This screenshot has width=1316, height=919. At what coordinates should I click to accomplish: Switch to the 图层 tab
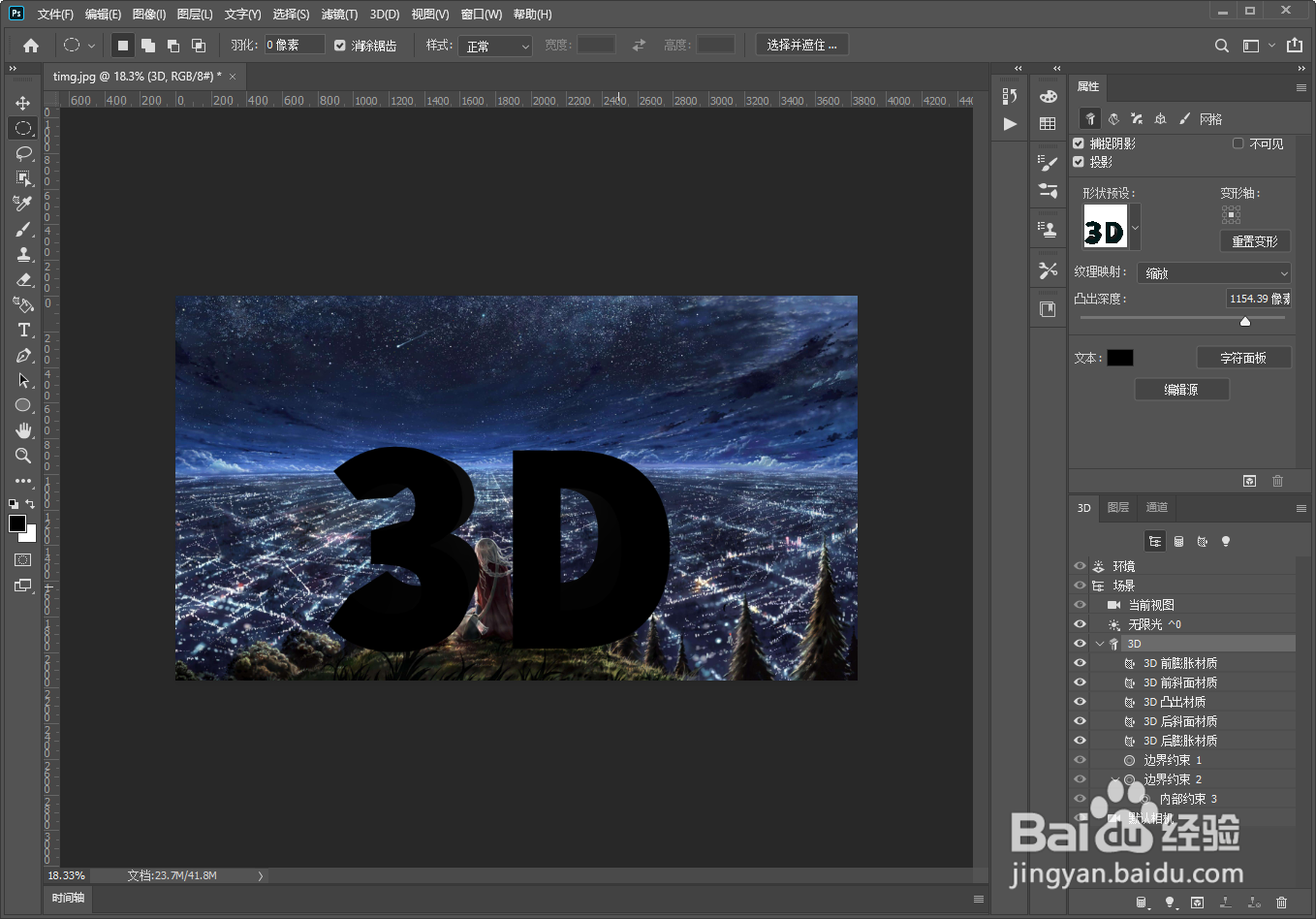pos(1118,508)
